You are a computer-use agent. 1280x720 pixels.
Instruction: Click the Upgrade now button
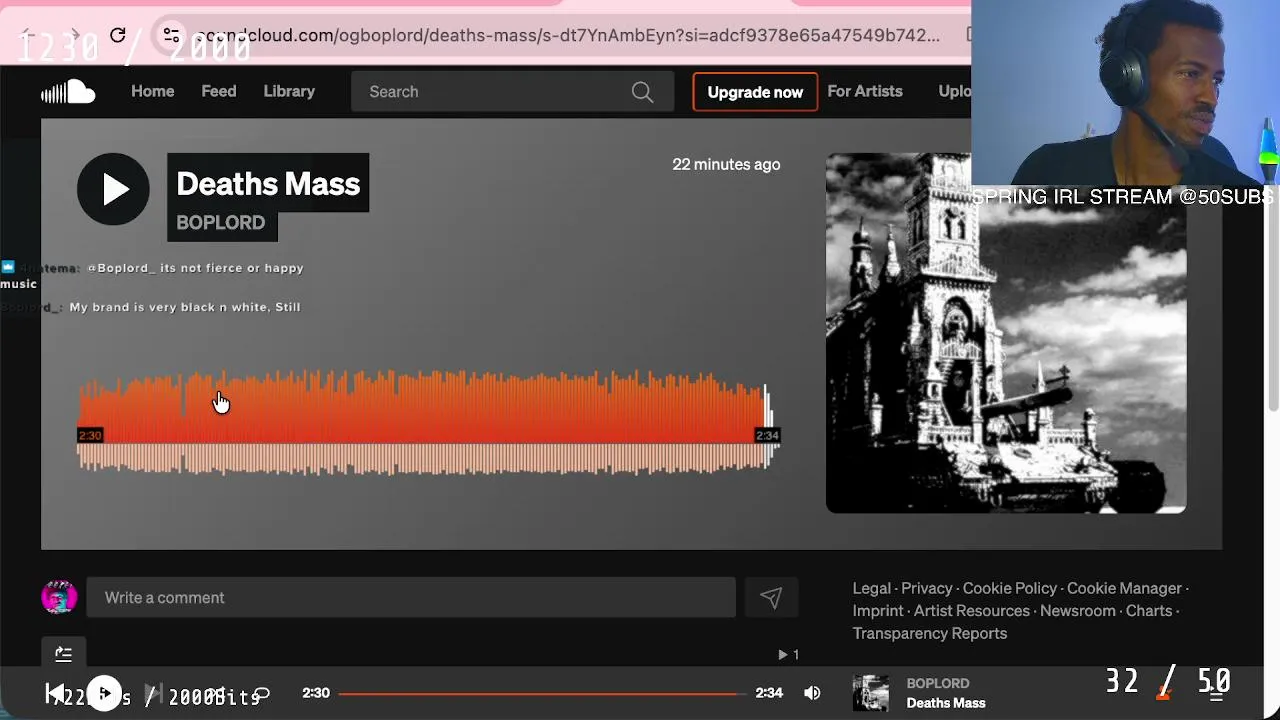tap(755, 92)
